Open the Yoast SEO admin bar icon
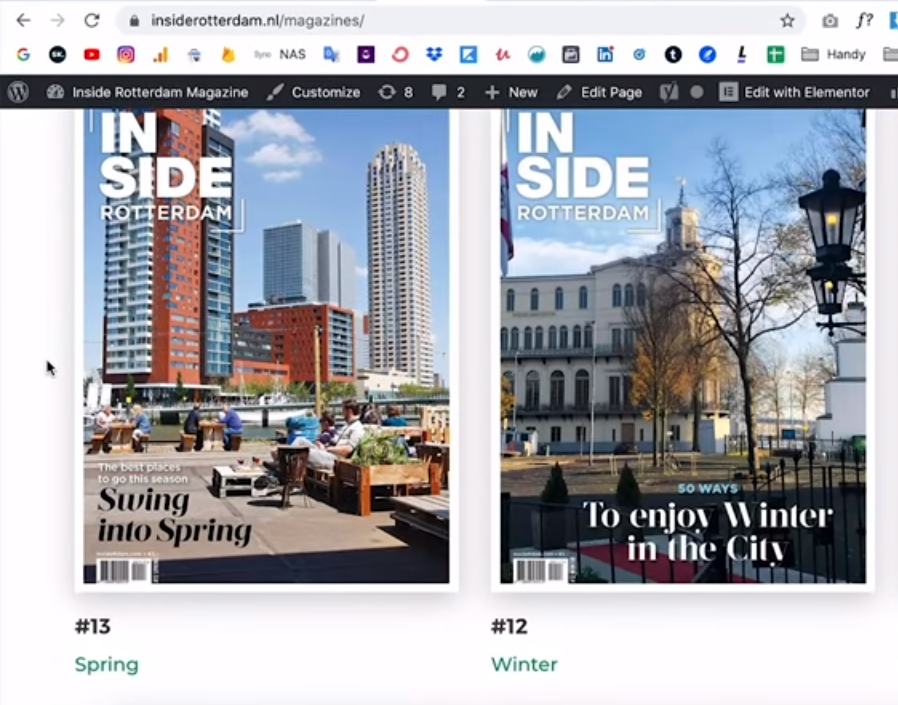 pyautogui.click(x=669, y=92)
